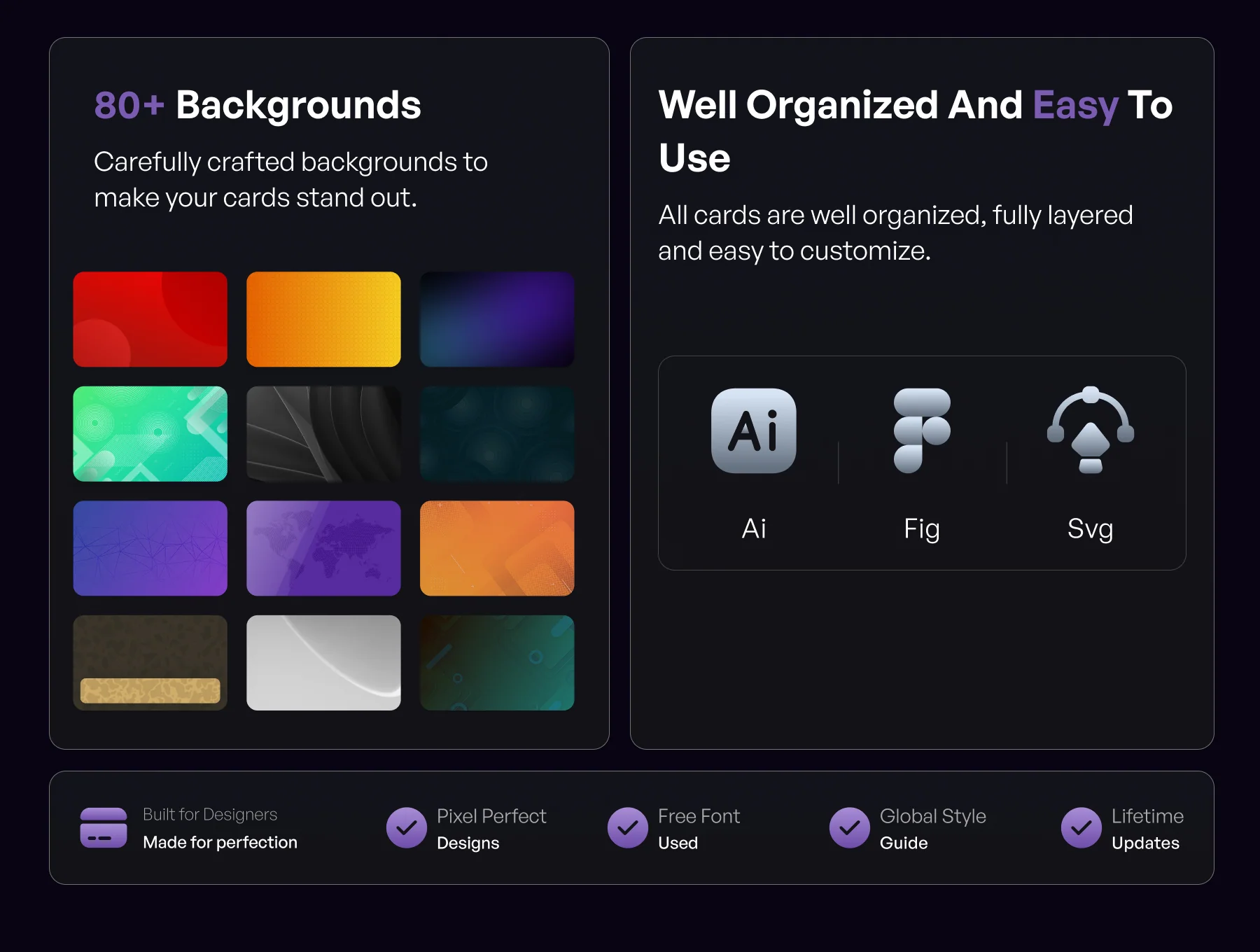Select the orange diagonal shapes thumbnail
The height and width of the screenshot is (952, 1260).
(497, 548)
